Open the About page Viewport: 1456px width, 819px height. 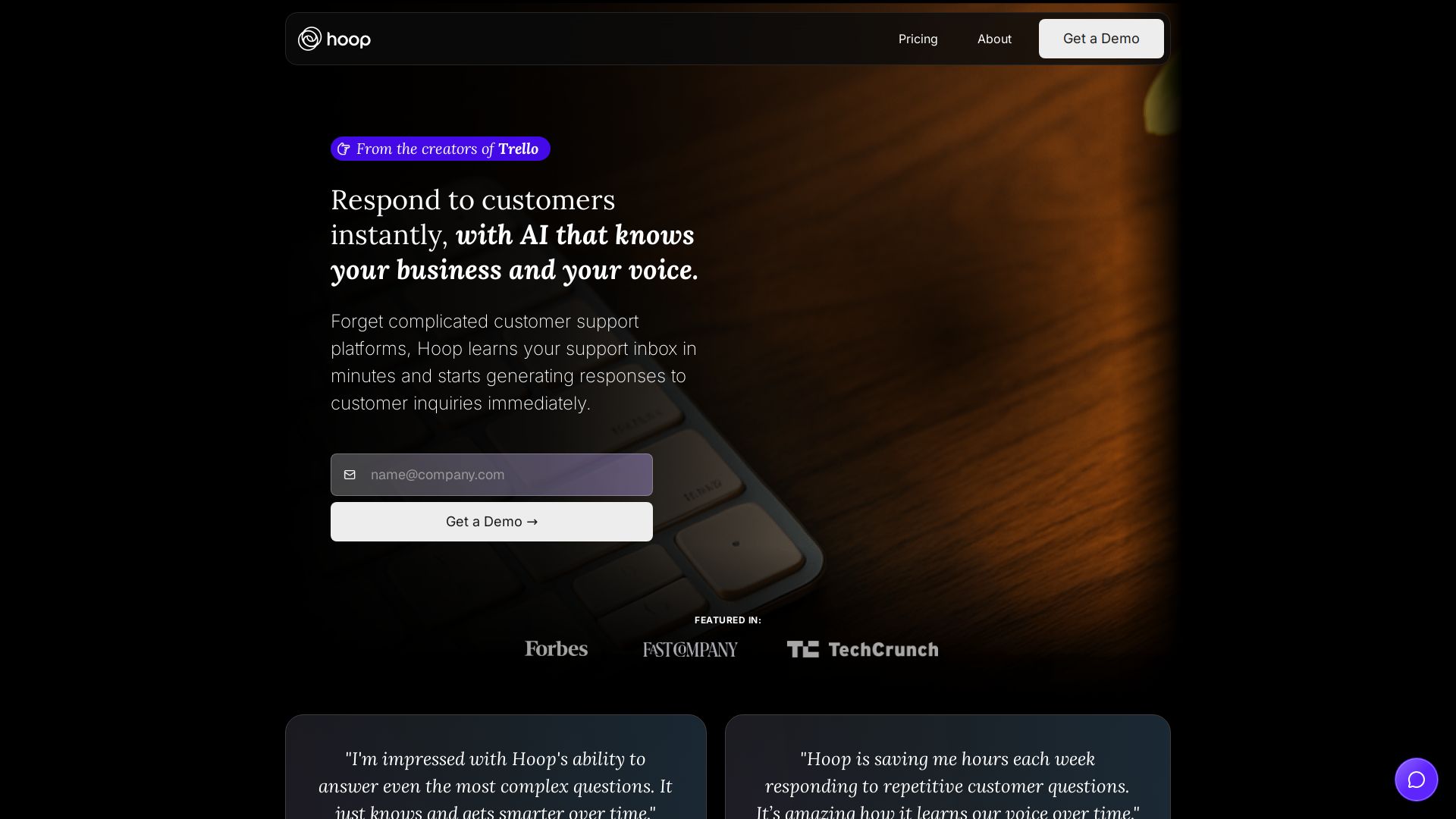pyautogui.click(x=994, y=39)
